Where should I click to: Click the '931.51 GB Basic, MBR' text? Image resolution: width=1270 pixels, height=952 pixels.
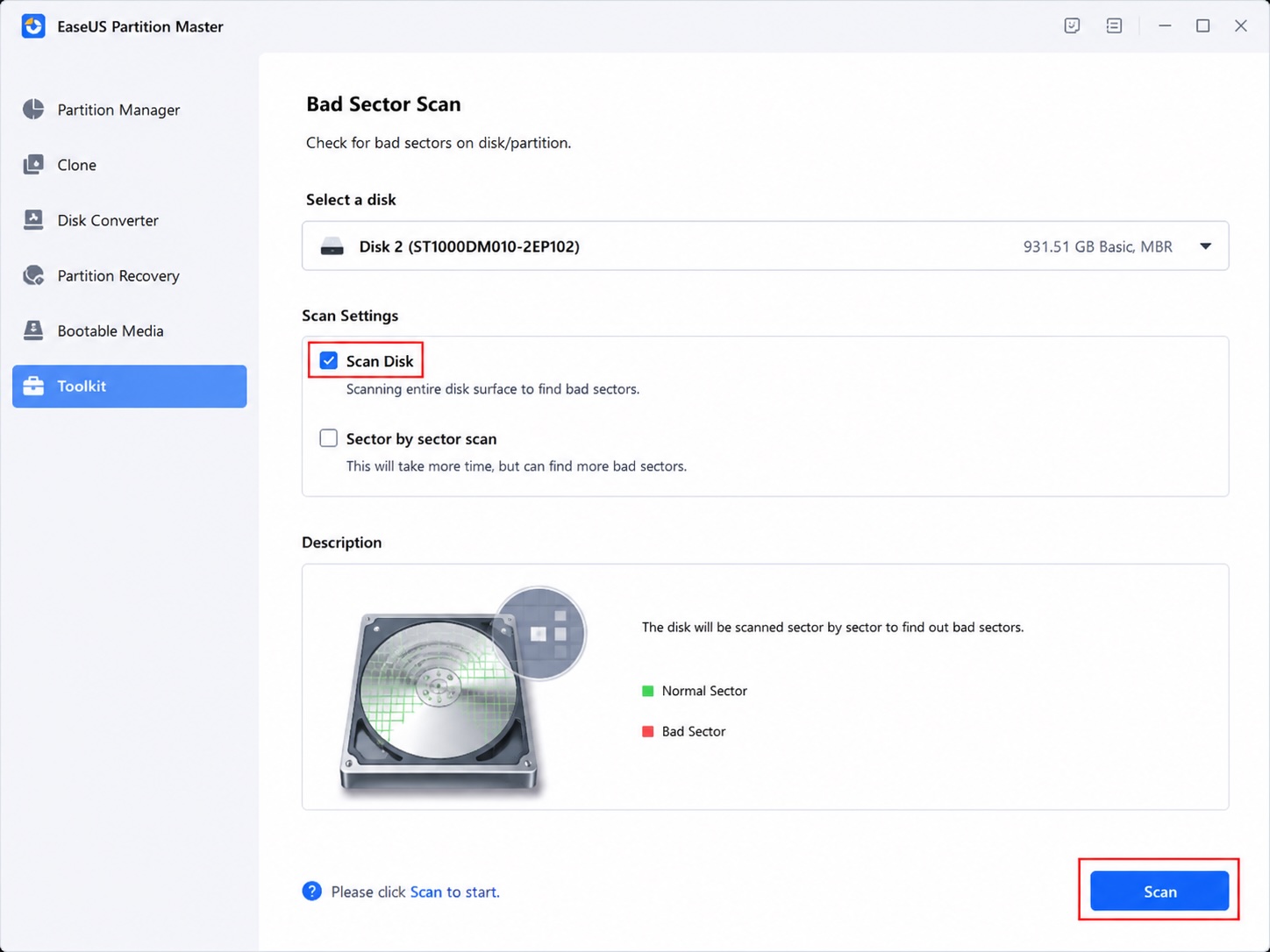click(x=1097, y=246)
